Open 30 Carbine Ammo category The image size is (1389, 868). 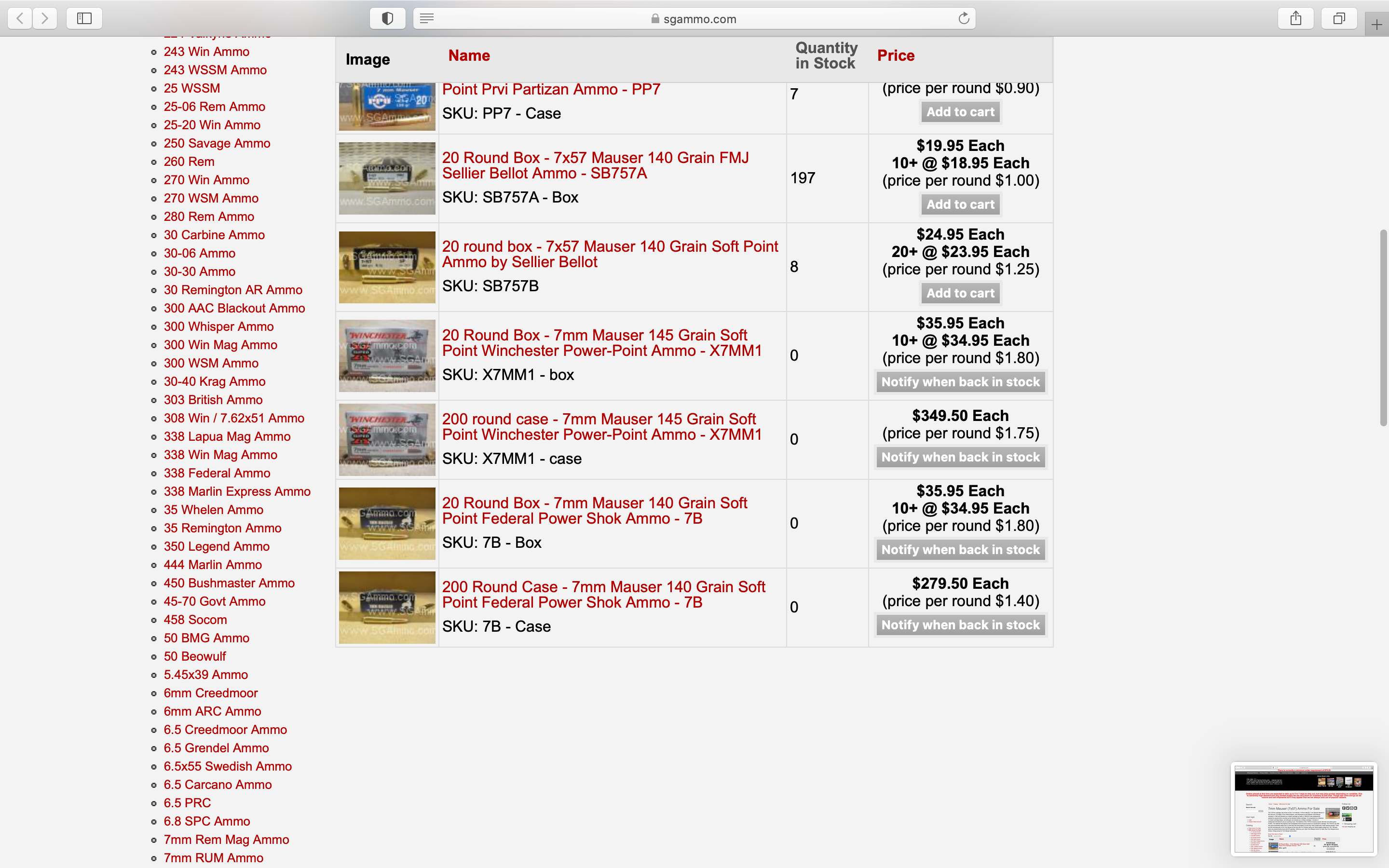click(214, 235)
